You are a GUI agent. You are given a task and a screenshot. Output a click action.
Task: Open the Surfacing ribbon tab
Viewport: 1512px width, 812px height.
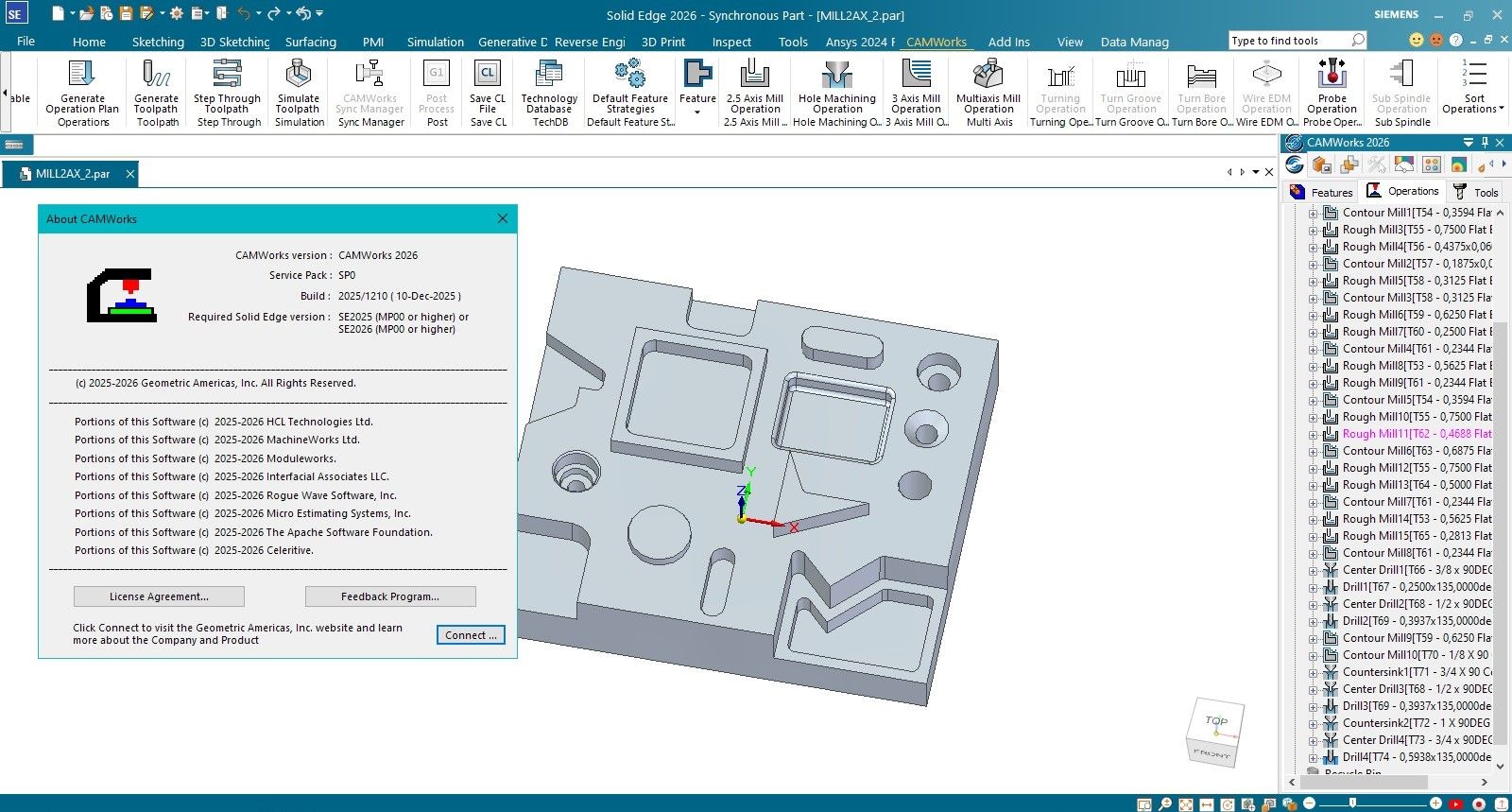click(x=311, y=42)
